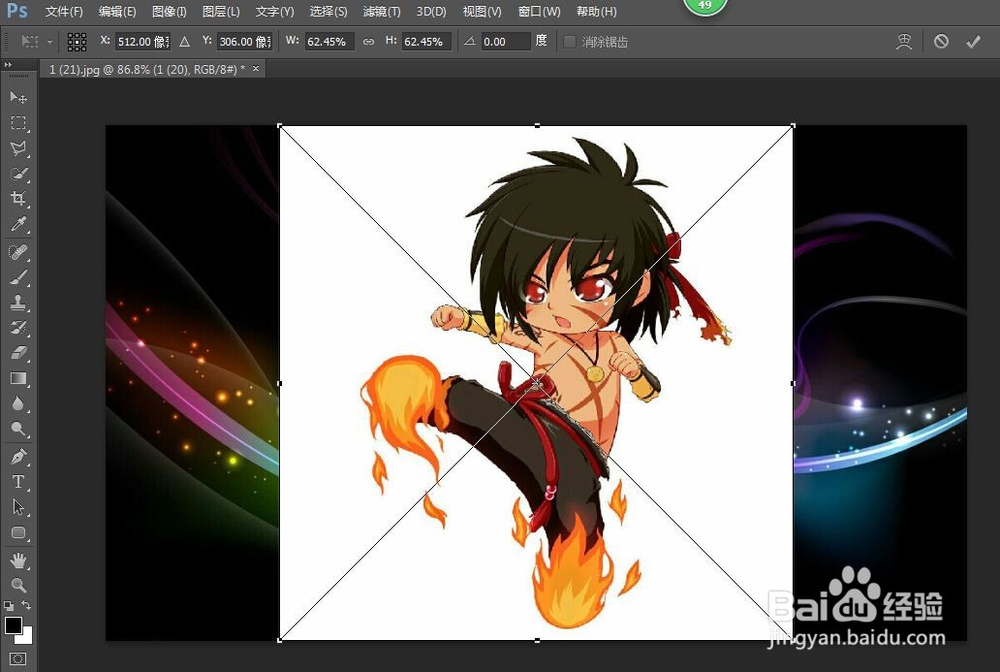This screenshot has width=1000, height=672.
Task: Open the 滤镜(T) menu
Action: [381, 11]
